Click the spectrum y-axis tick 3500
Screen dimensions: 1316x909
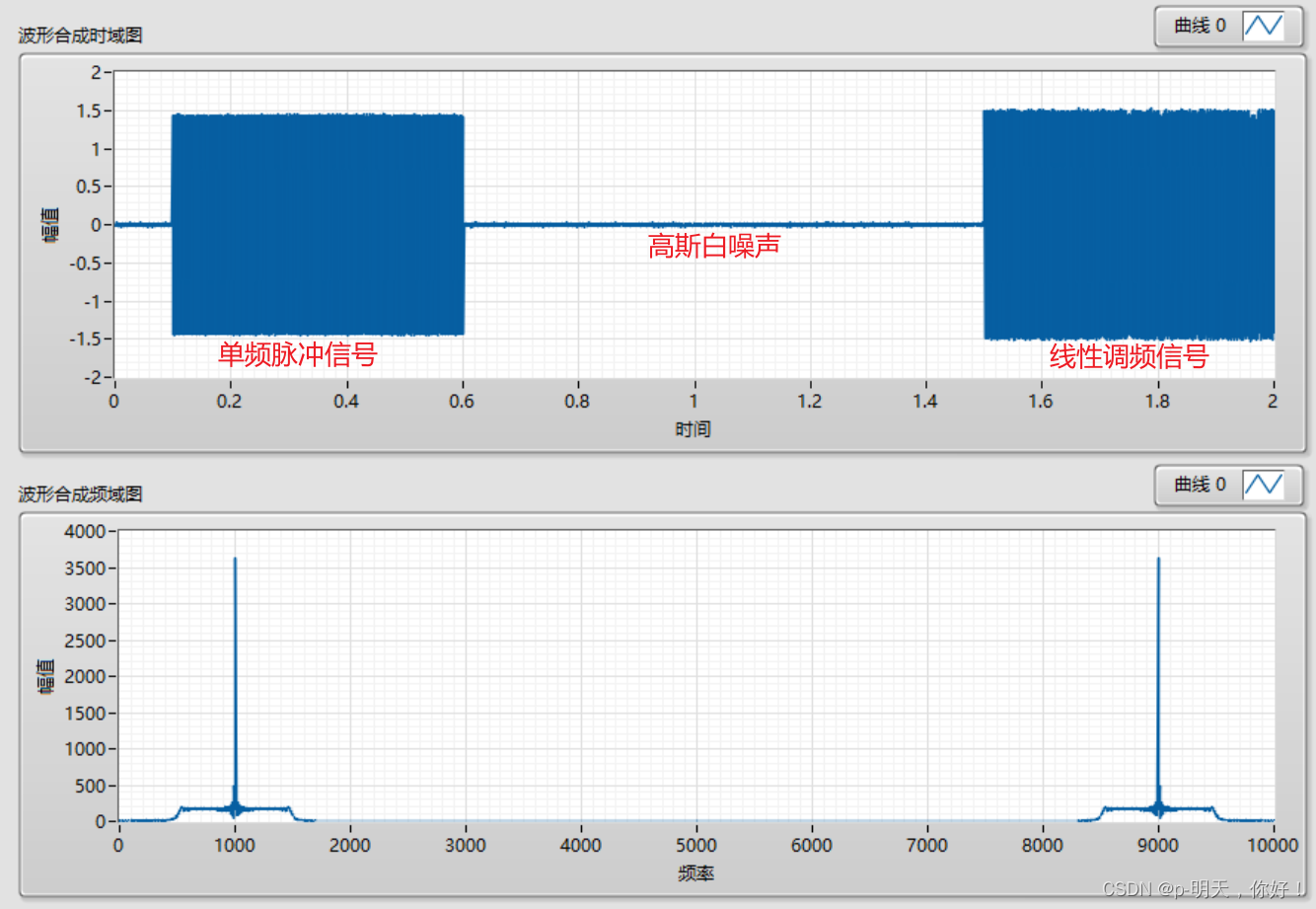(85, 568)
